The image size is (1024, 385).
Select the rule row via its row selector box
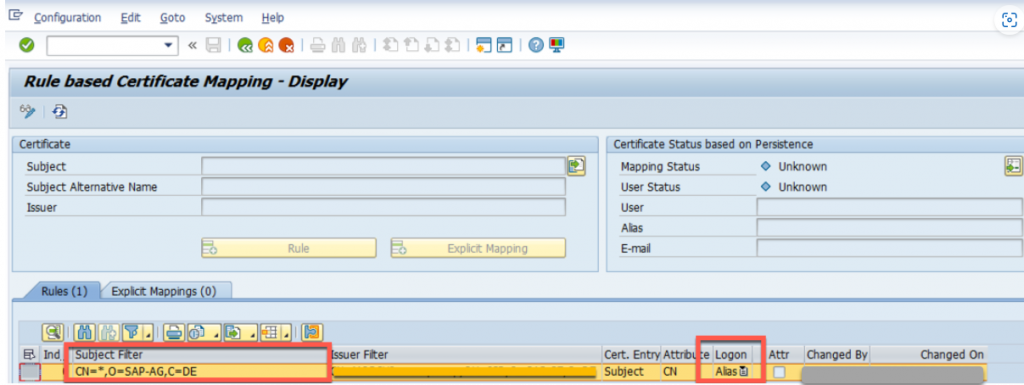[30, 372]
